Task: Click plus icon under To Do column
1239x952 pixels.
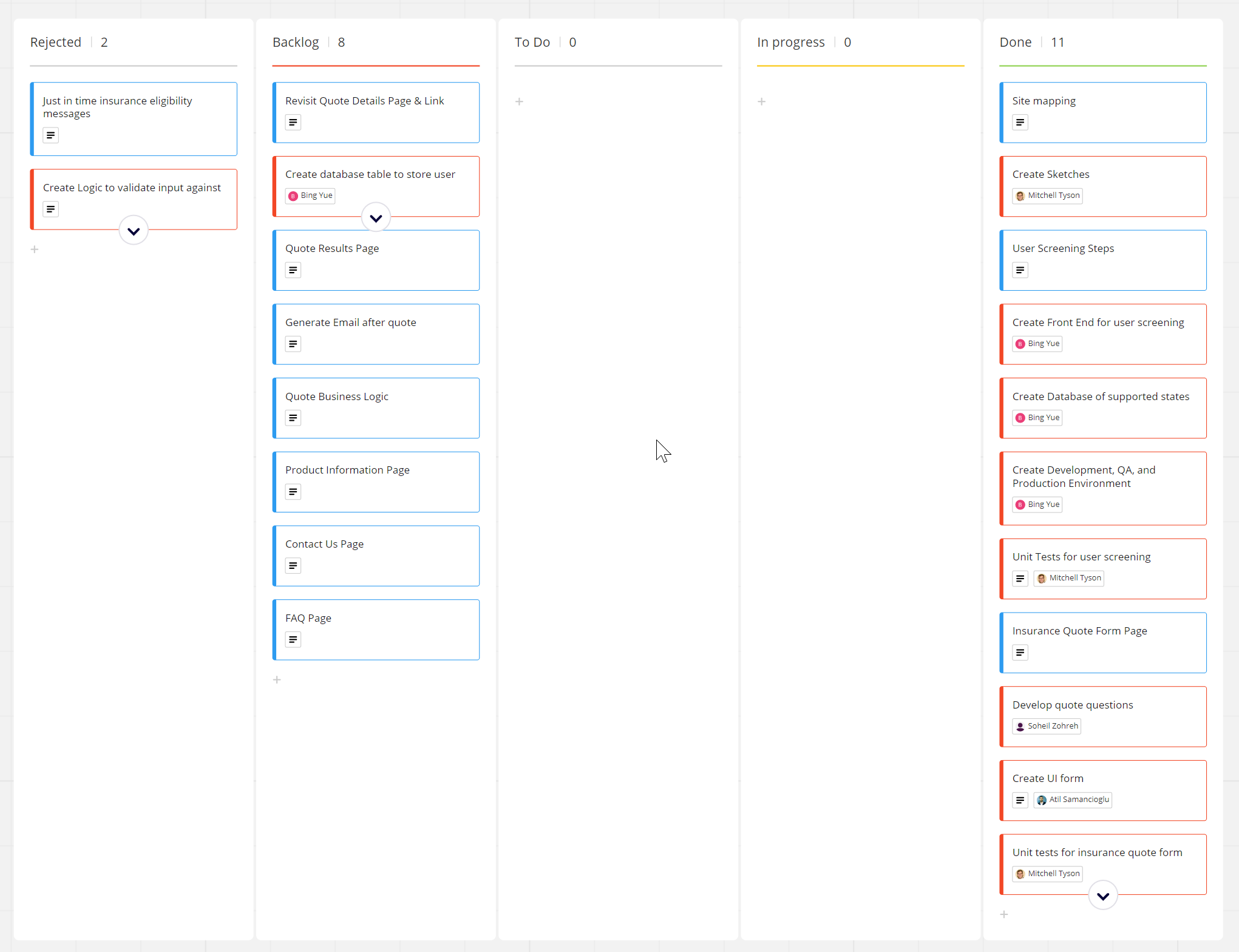Action: 519,101
